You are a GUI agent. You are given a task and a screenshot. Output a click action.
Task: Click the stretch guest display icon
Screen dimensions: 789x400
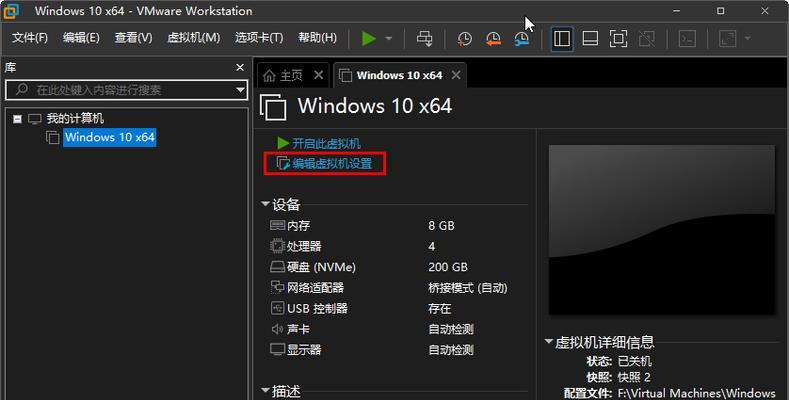728,39
